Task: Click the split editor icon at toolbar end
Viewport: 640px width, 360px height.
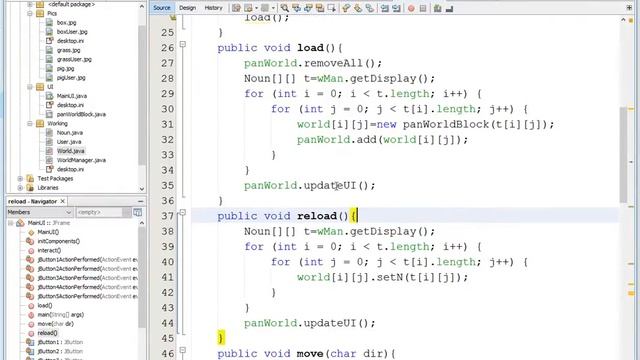Action: [x=629, y=8]
